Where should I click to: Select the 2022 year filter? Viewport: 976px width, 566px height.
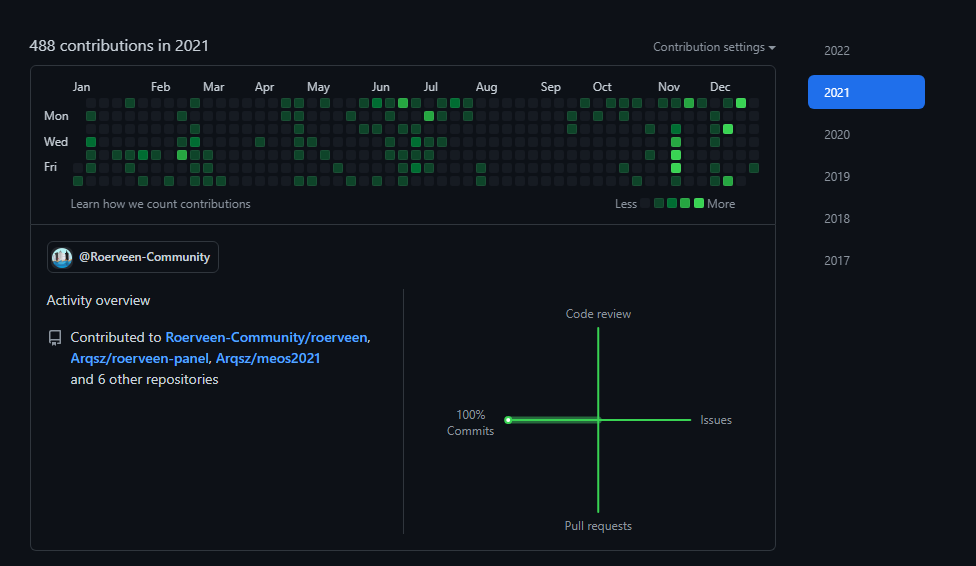pyautogui.click(x=837, y=50)
